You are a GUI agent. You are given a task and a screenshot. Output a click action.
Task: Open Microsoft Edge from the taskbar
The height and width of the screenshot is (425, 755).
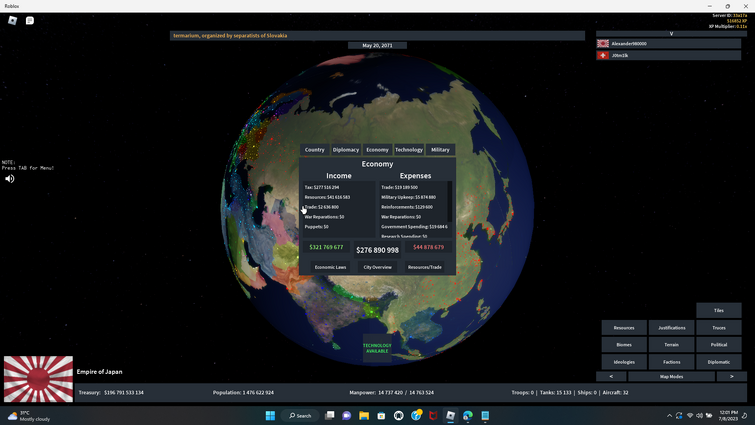[x=468, y=415]
